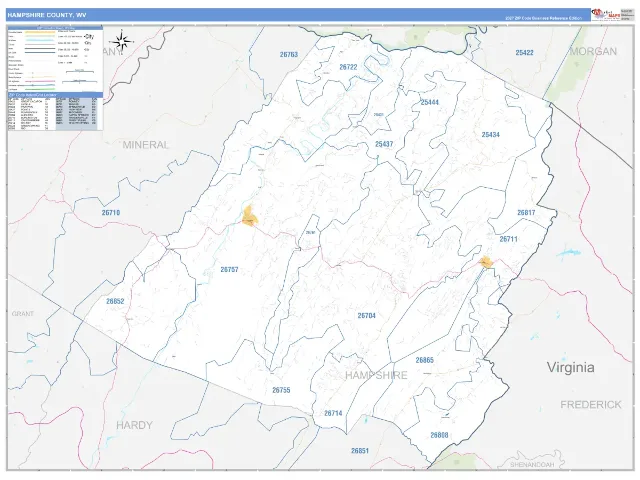Click ZIP code label 26714
Screen dimensions: 640x480
[x=333, y=413]
